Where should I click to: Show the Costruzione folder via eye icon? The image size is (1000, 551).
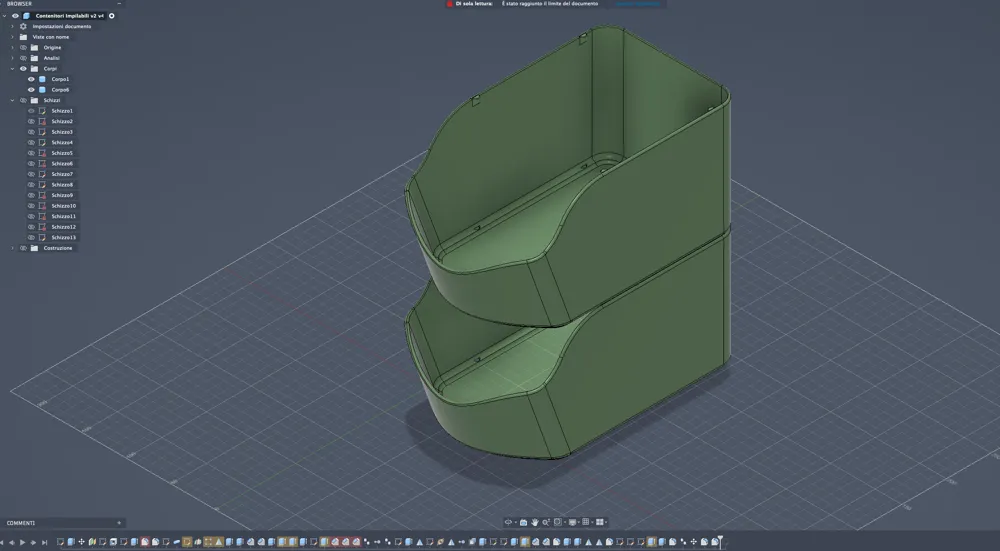point(24,248)
